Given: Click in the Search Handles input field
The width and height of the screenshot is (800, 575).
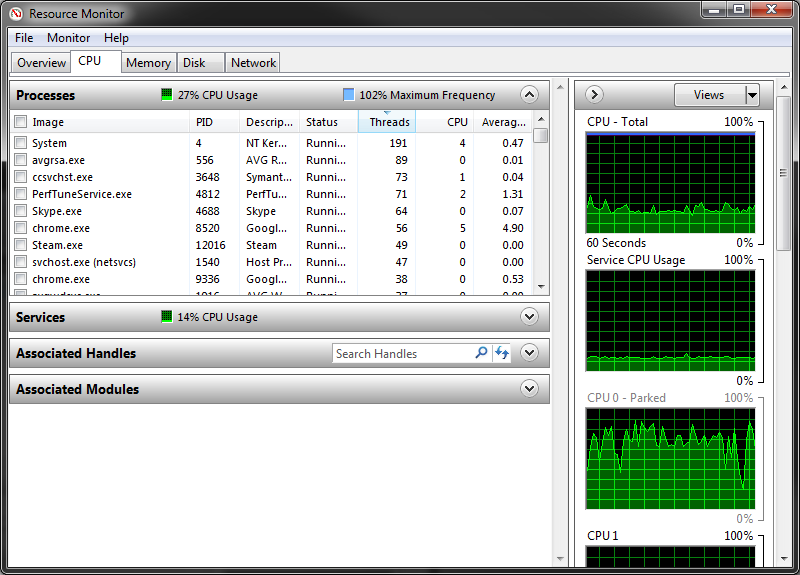Looking at the screenshot, I should [402, 353].
